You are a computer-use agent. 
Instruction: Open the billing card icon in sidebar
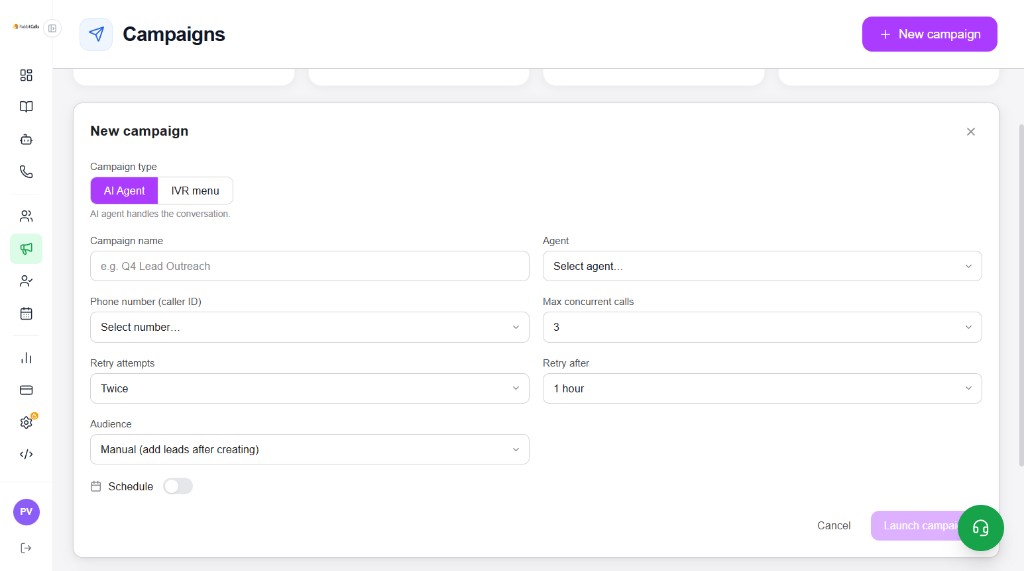click(26, 390)
